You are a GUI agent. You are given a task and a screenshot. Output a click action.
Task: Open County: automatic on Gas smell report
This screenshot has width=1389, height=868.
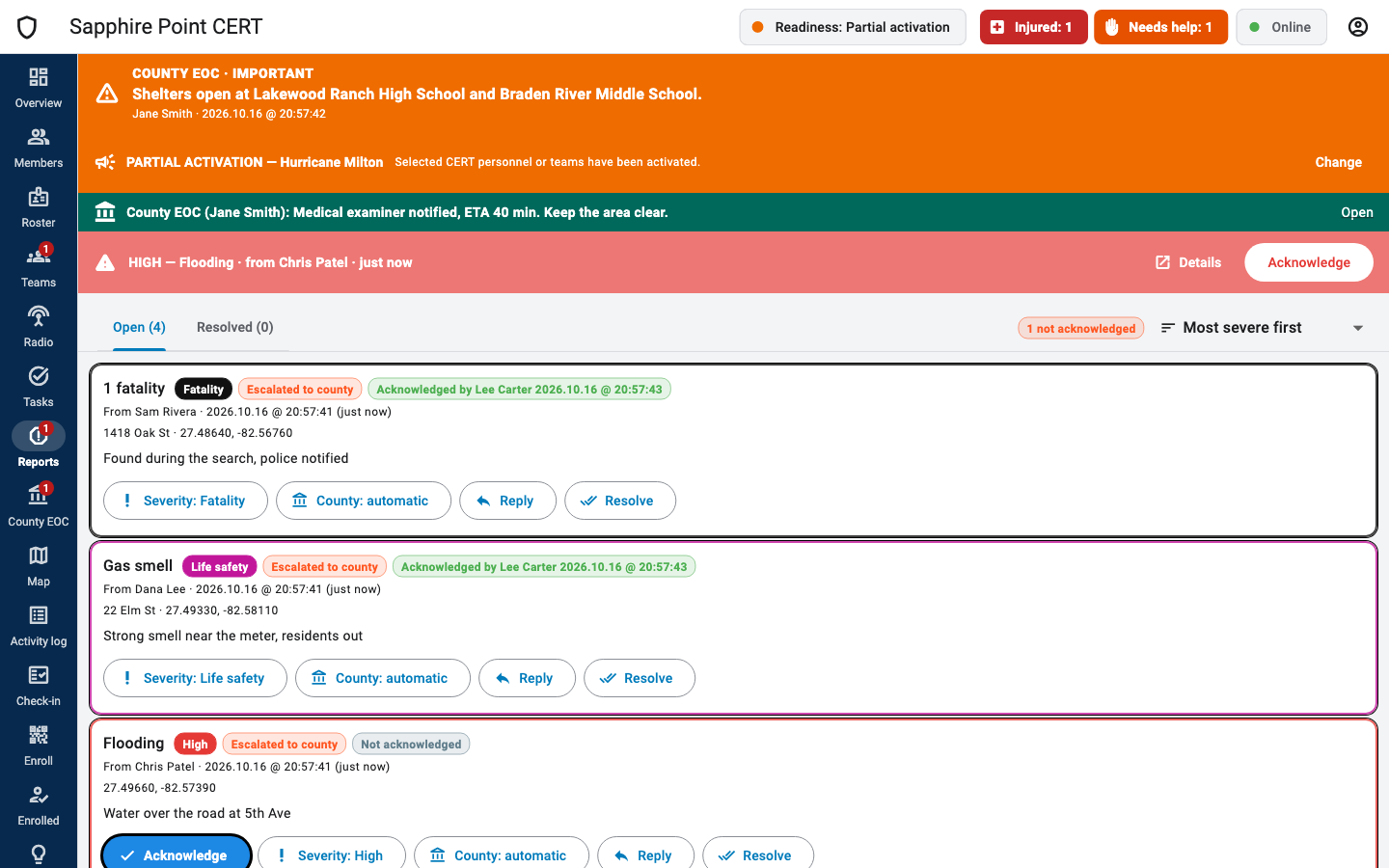pos(383,678)
